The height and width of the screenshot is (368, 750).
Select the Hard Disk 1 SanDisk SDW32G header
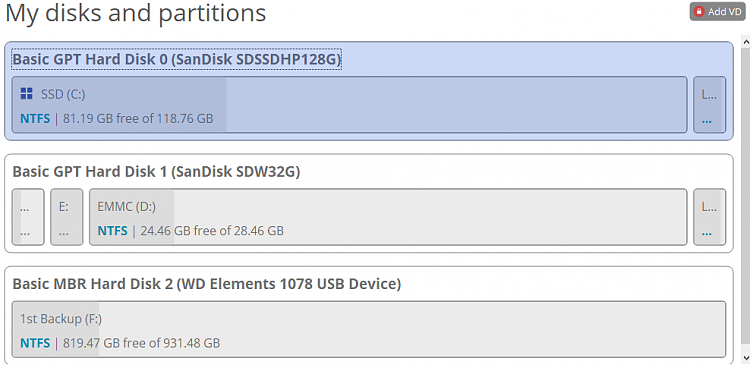point(156,171)
